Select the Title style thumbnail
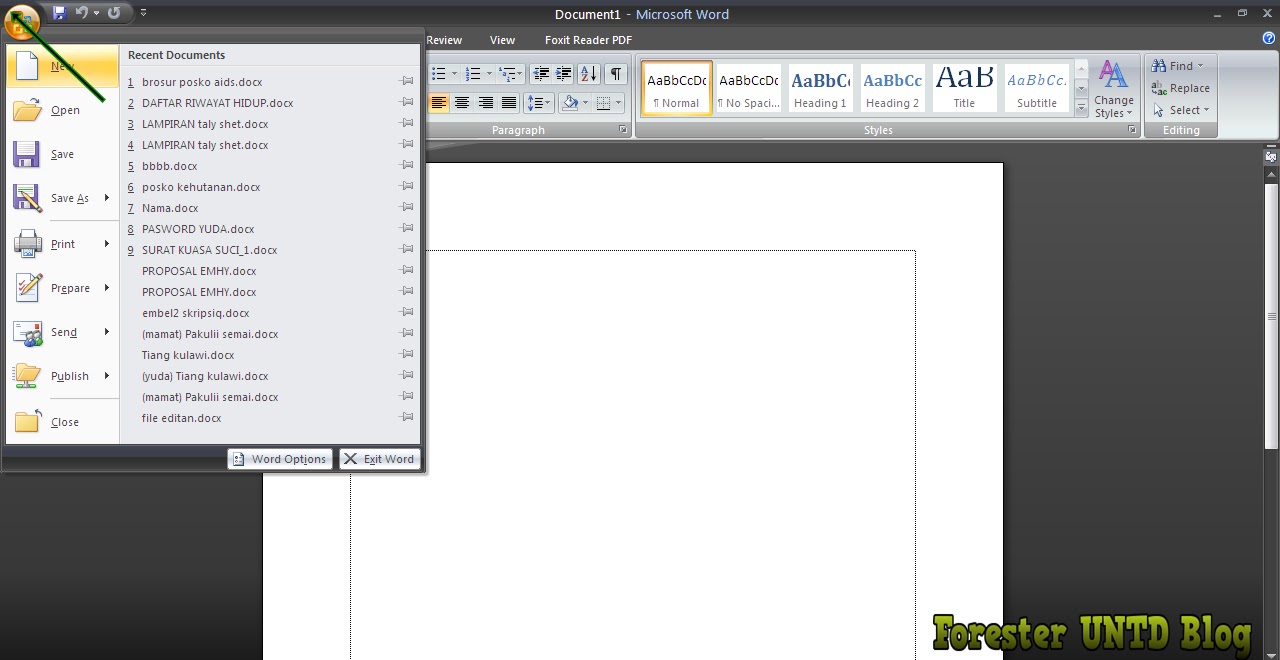1280x660 pixels. 965,88
